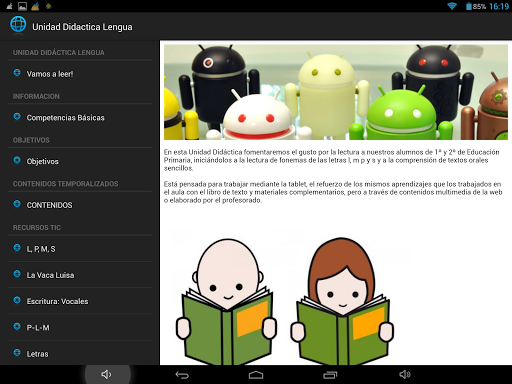Tap the volume down speaker icon
The image size is (512, 384).
pyautogui.click(x=107, y=374)
